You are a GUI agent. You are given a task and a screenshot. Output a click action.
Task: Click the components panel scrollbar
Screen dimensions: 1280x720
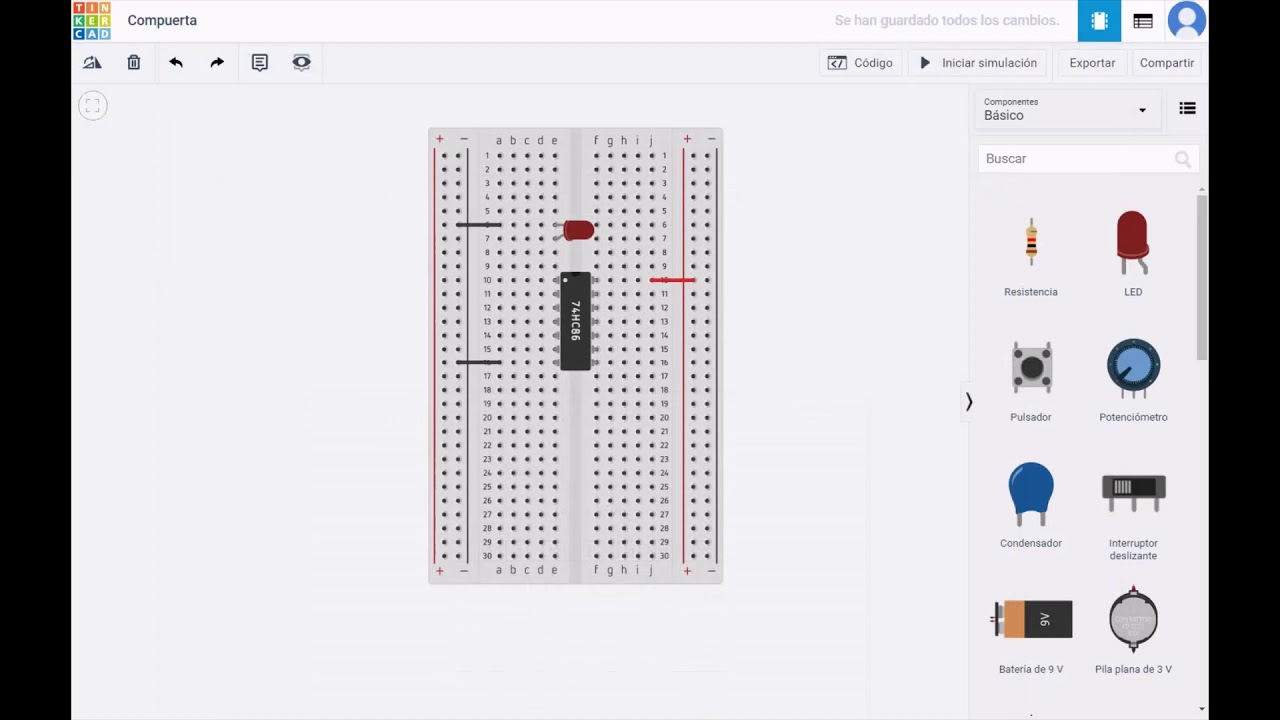(x=1201, y=278)
